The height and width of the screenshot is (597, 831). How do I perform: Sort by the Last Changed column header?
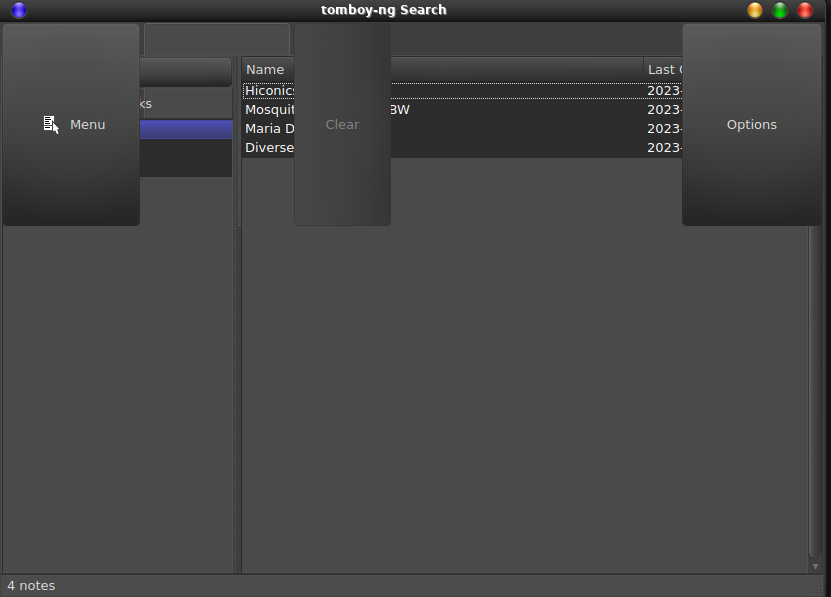665,69
